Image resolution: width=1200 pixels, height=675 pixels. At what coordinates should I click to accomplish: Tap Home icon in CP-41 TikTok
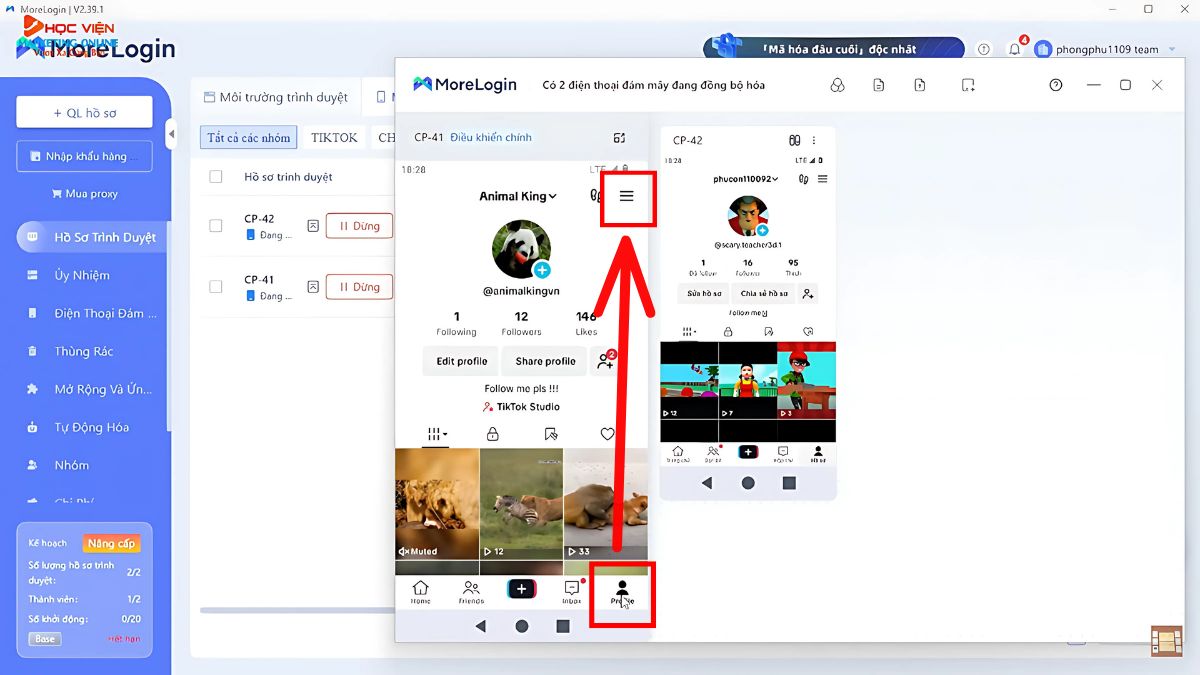(x=421, y=593)
